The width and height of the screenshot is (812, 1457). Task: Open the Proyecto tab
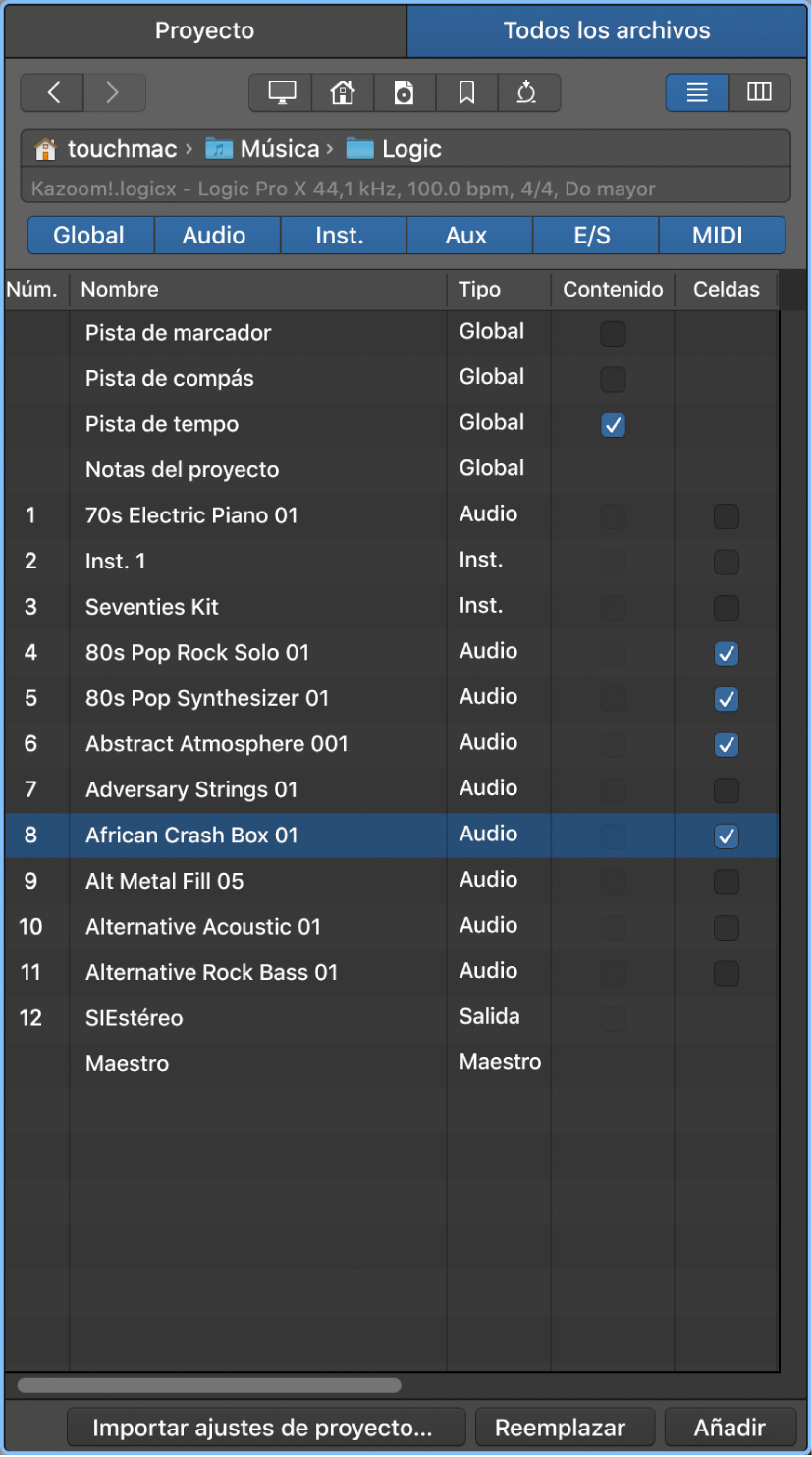[x=204, y=30]
